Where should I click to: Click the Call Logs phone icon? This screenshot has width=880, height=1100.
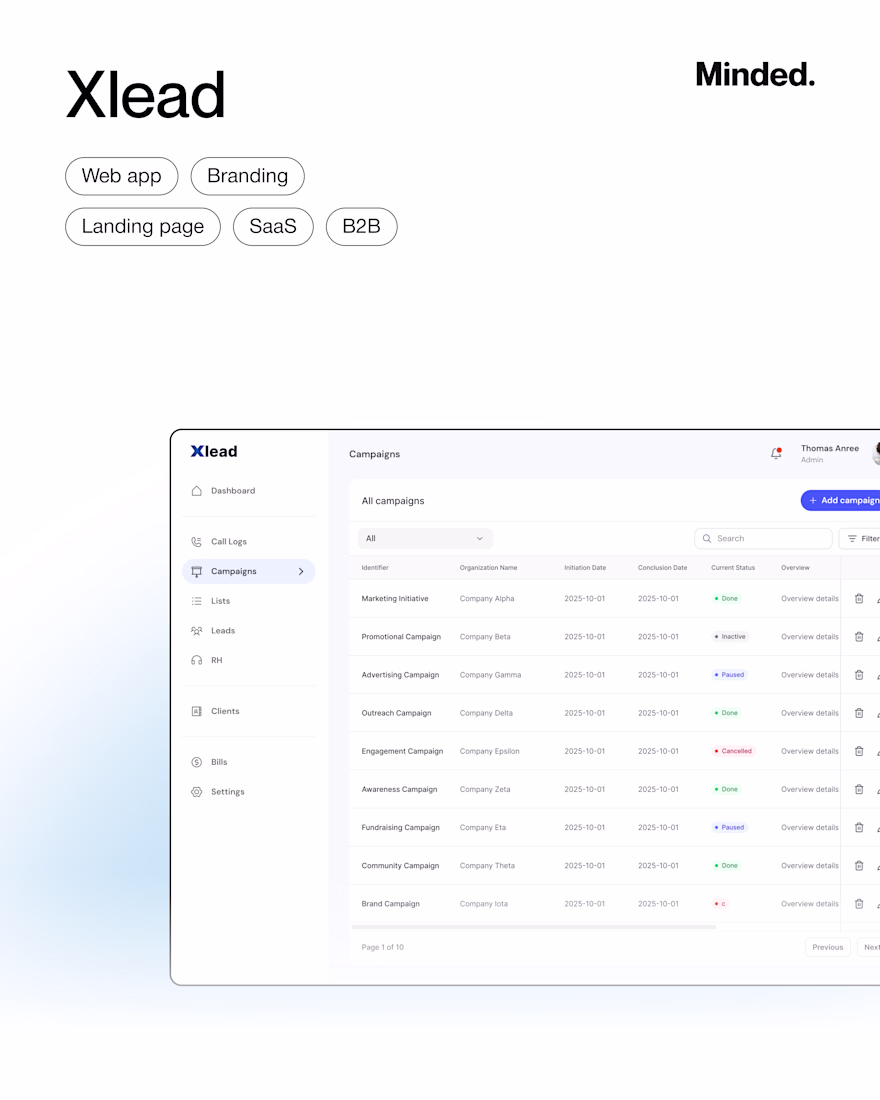coord(196,542)
